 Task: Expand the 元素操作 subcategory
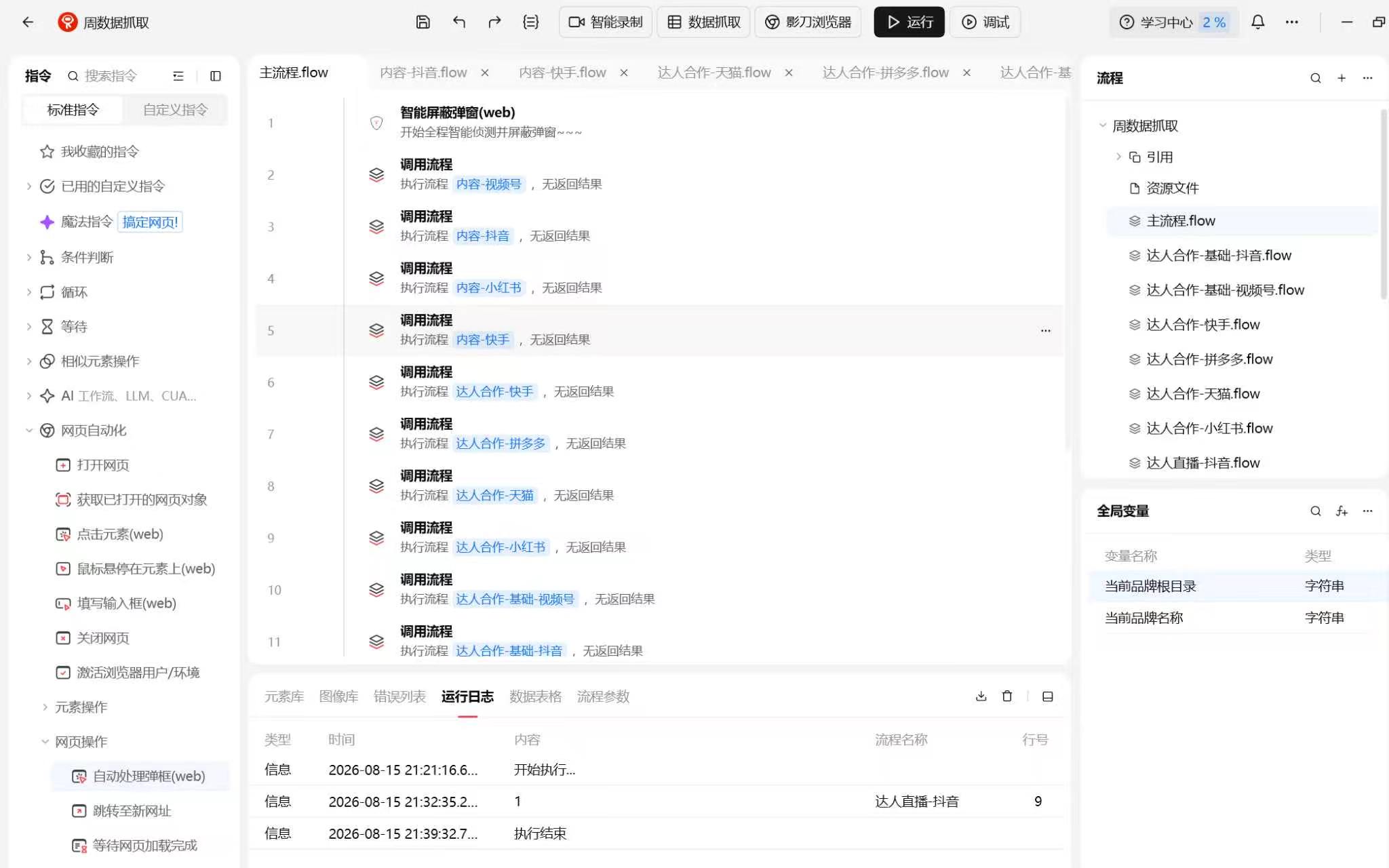tap(45, 707)
